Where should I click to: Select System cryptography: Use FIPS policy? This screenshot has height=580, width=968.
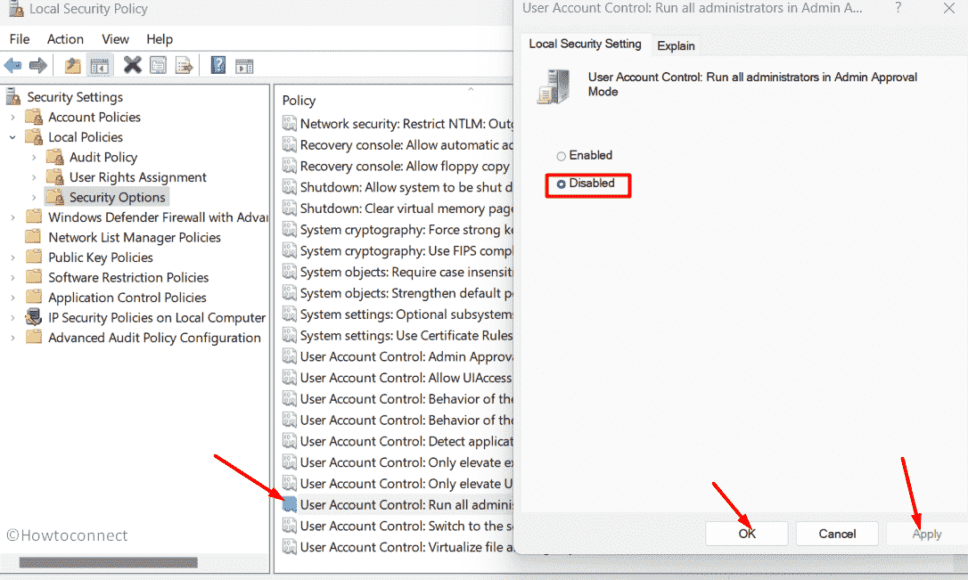406,251
